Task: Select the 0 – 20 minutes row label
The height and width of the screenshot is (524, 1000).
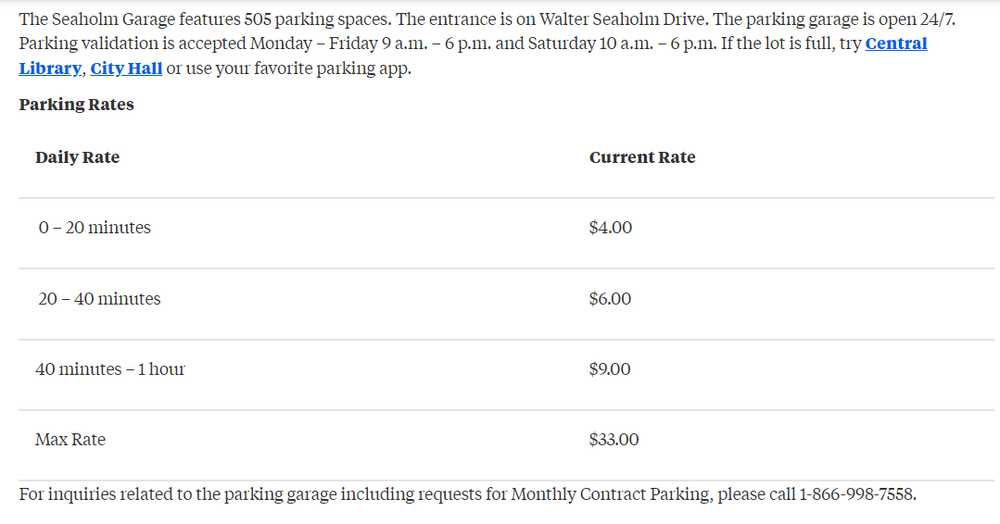Action: pyautogui.click(x=95, y=228)
